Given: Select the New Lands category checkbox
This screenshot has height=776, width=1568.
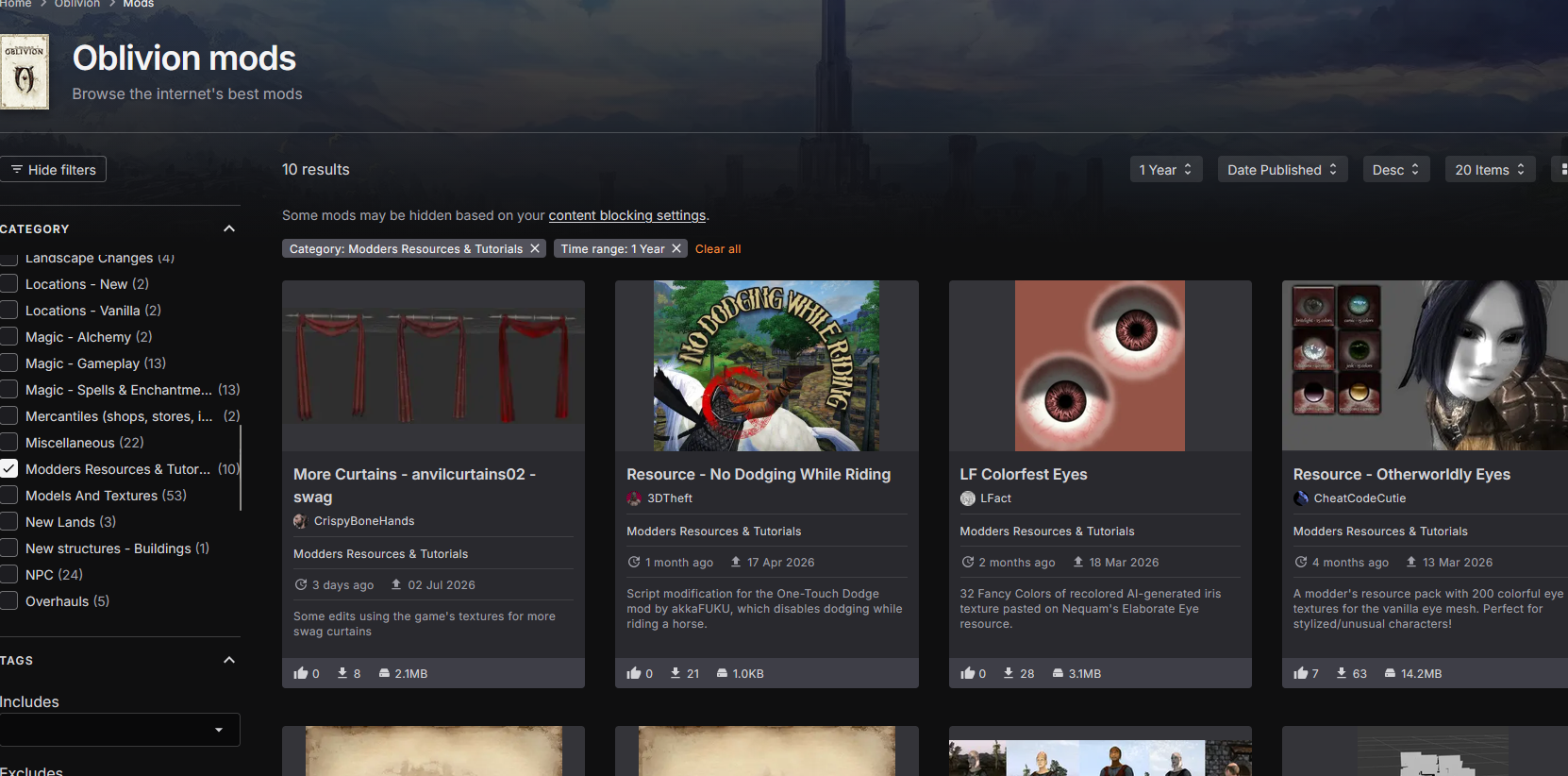Looking at the screenshot, I should click(9, 521).
